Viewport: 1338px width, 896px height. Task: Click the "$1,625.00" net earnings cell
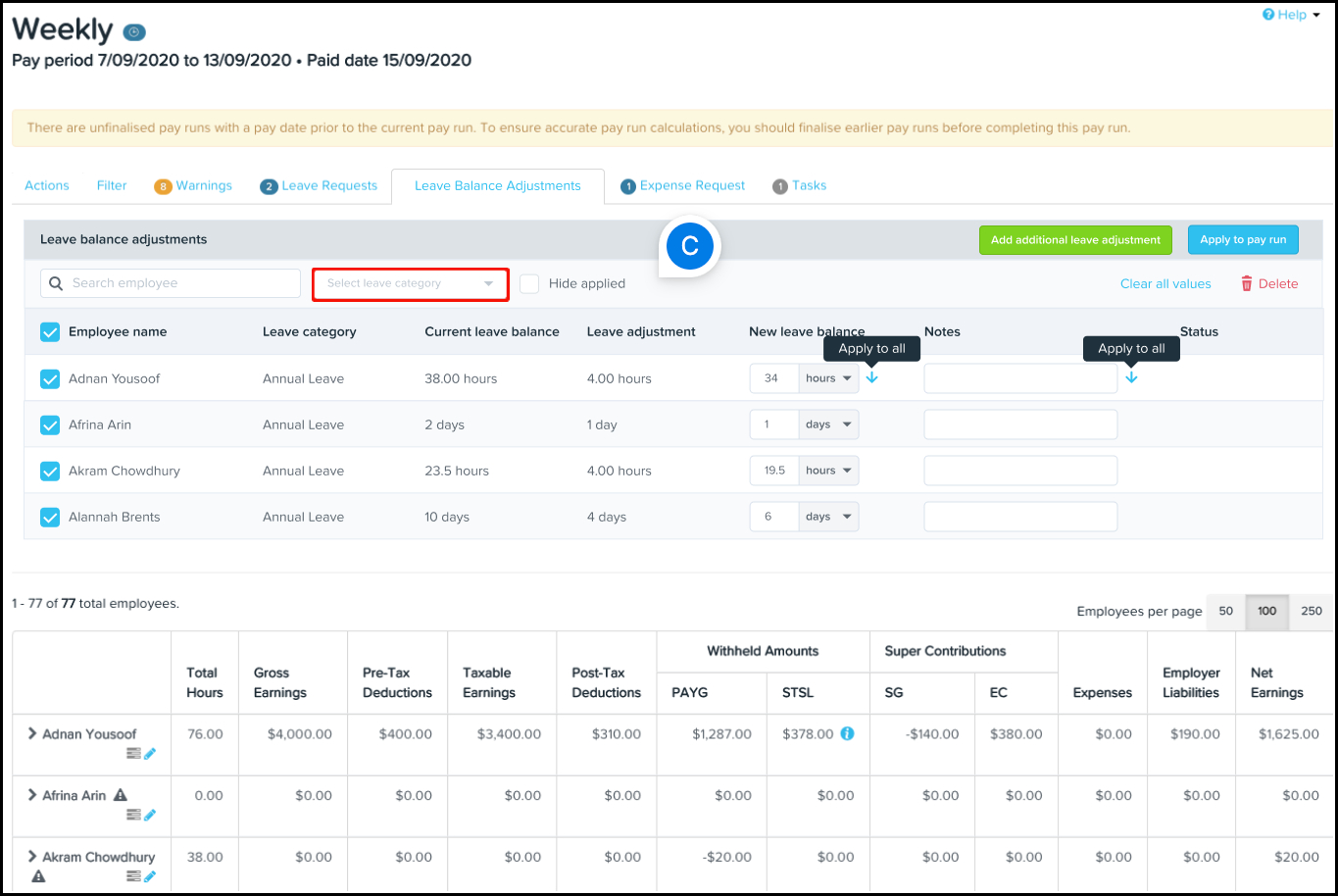tap(1287, 733)
